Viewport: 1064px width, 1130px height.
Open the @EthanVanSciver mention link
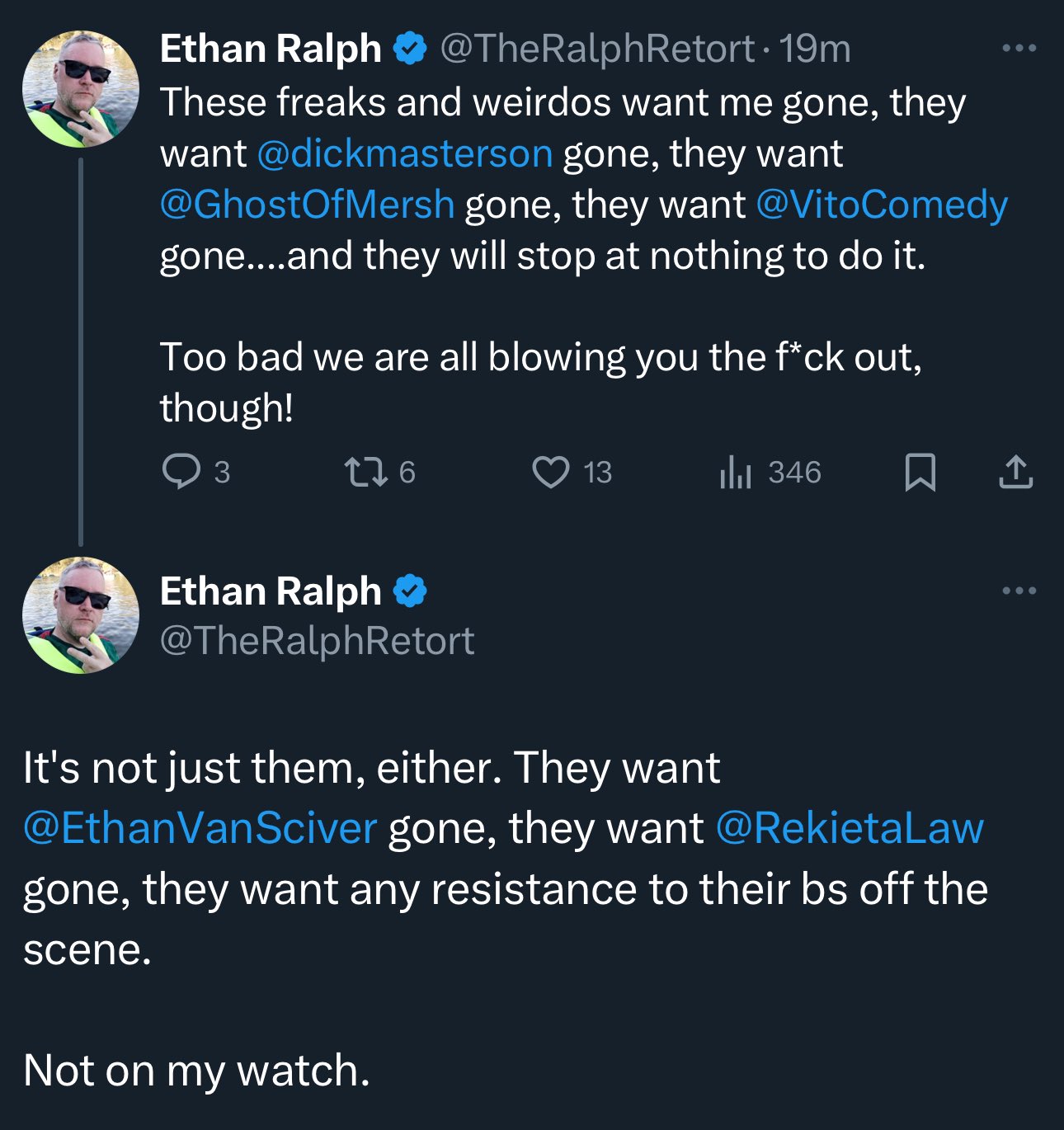pos(200,828)
